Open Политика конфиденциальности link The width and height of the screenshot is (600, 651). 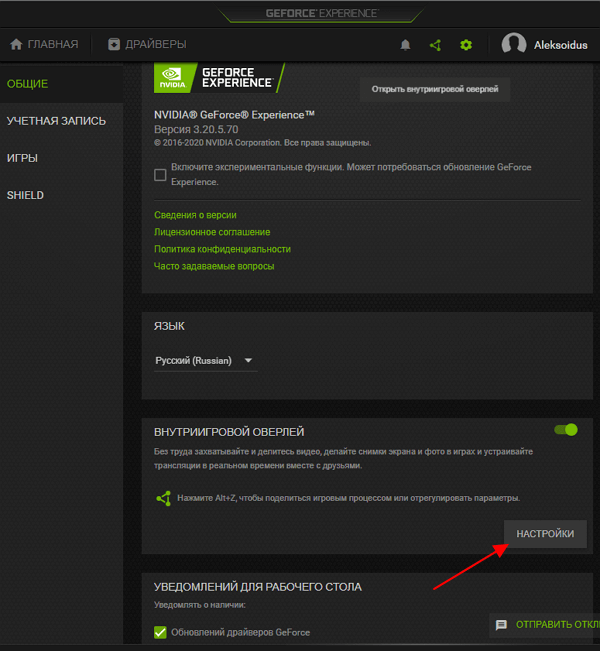[222, 249]
